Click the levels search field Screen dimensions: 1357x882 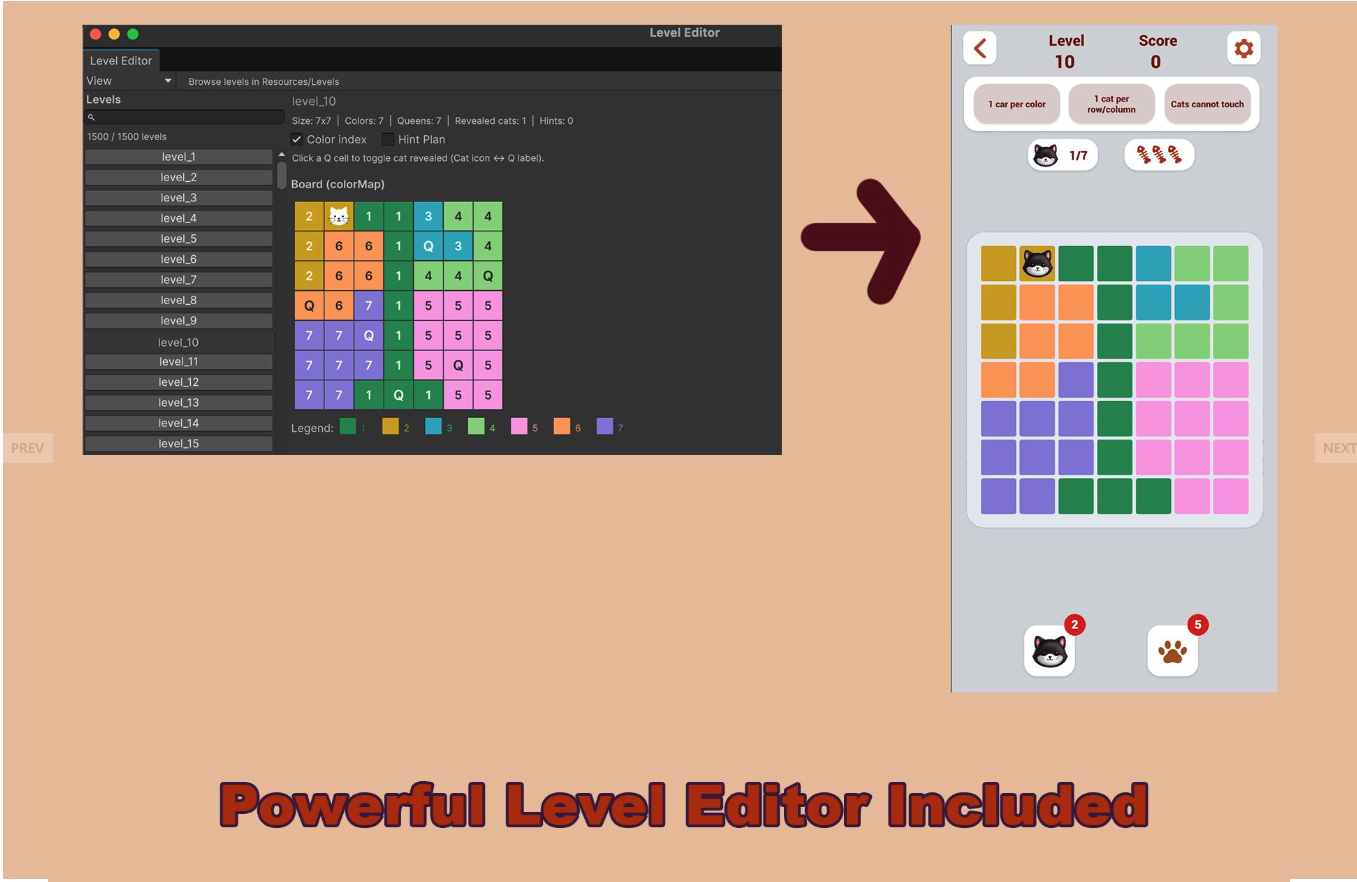184,118
